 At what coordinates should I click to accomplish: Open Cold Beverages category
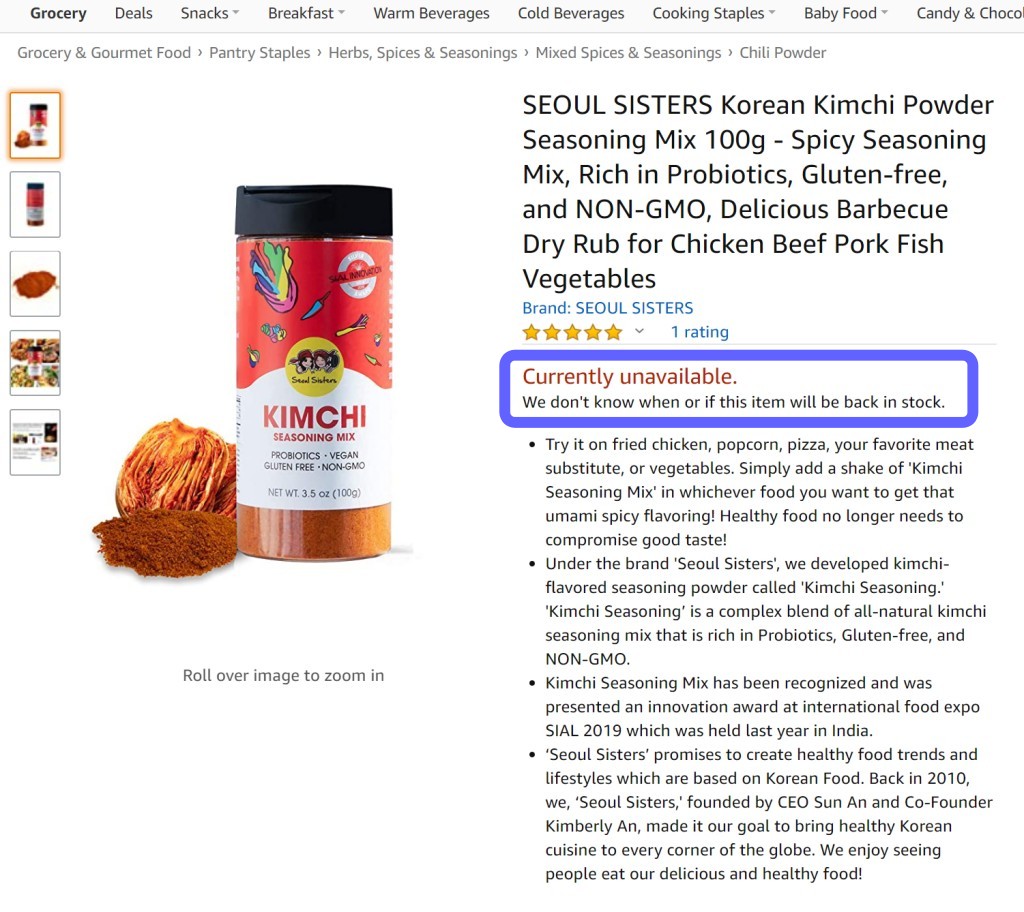(571, 13)
